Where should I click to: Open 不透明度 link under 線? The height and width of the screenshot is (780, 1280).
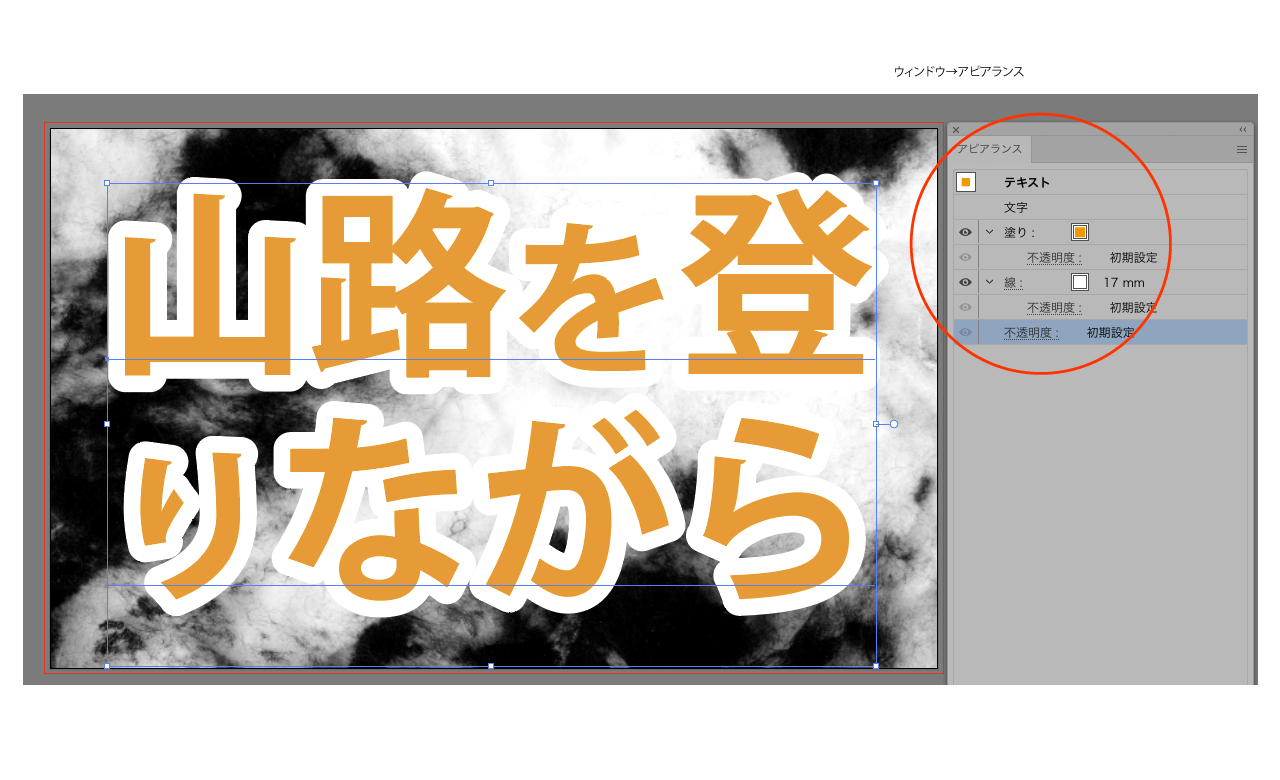pyautogui.click(x=1054, y=307)
